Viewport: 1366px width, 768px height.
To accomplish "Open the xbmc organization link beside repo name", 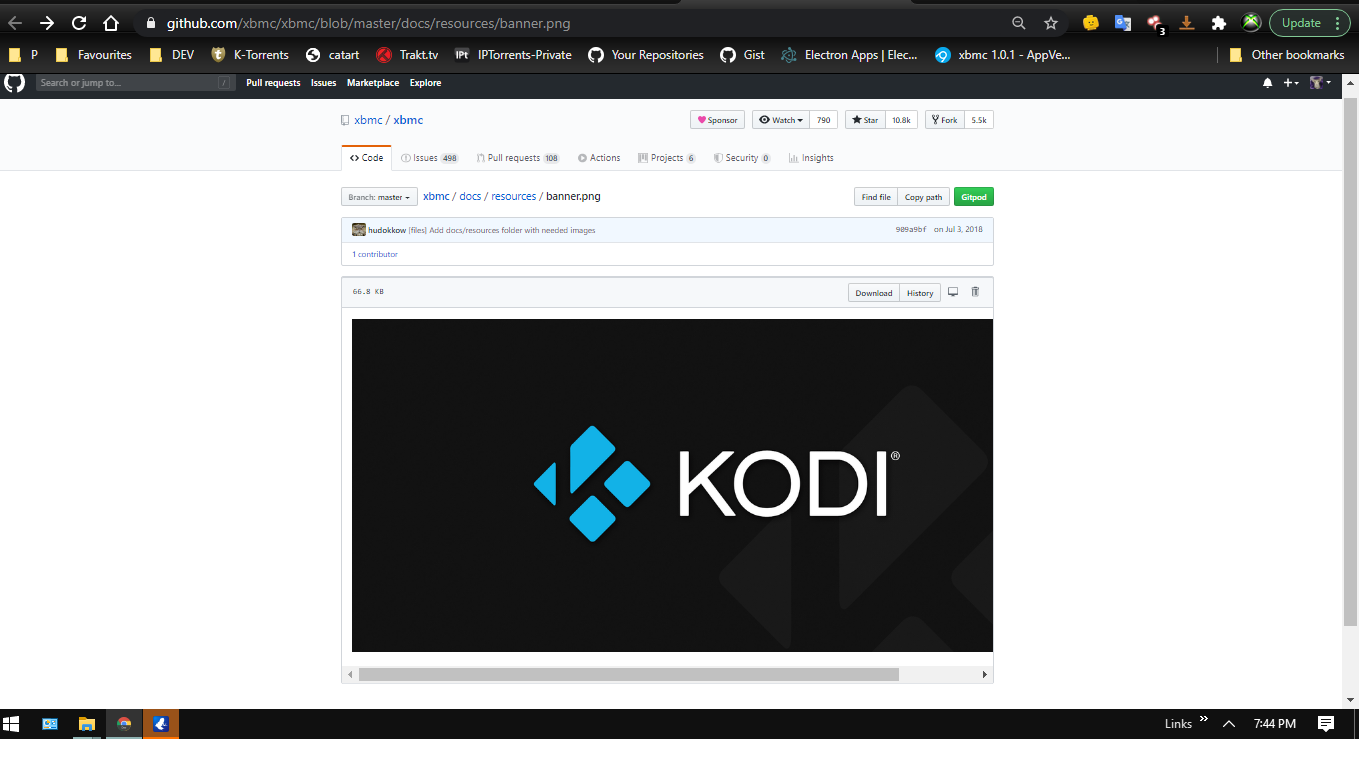I will pos(368,120).
